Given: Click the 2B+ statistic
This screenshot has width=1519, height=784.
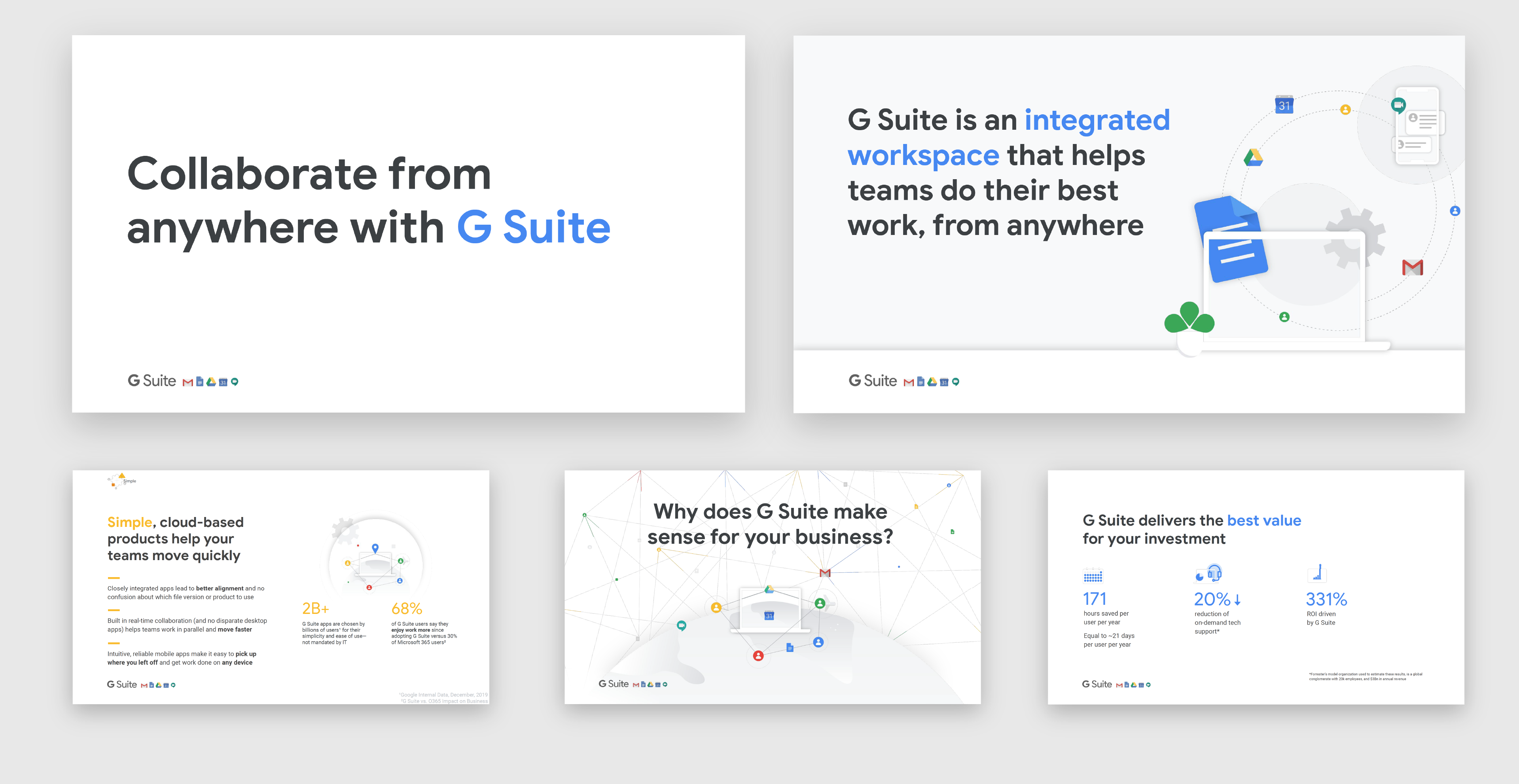Looking at the screenshot, I should pyautogui.click(x=316, y=608).
